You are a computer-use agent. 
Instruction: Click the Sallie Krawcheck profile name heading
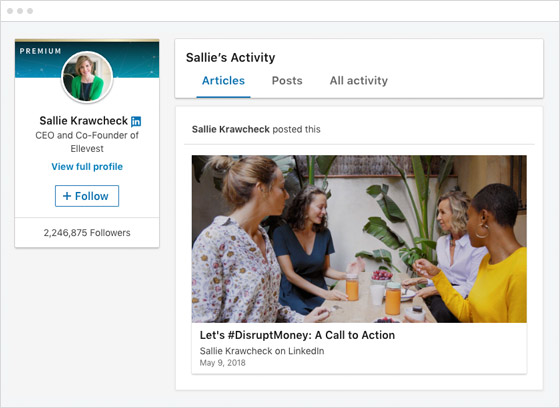tap(84, 121)
